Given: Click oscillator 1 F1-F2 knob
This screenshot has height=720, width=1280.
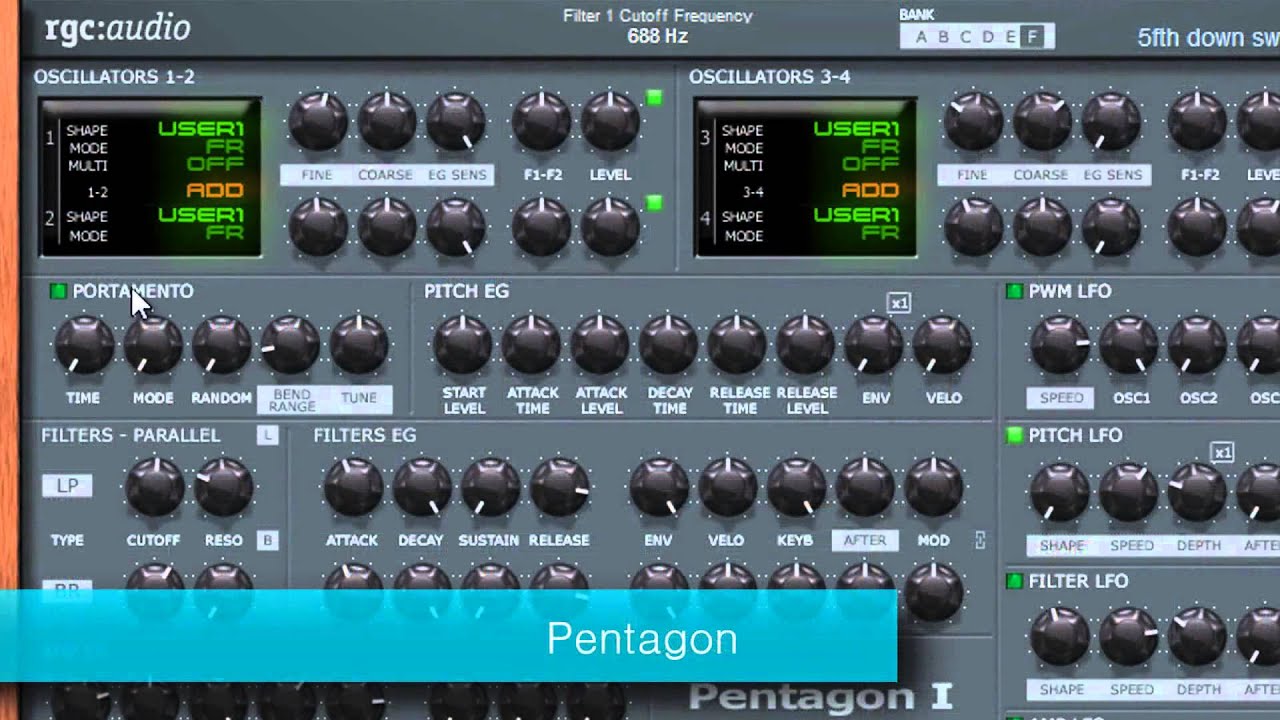Looking at the screenshot, I should [542, 122].
